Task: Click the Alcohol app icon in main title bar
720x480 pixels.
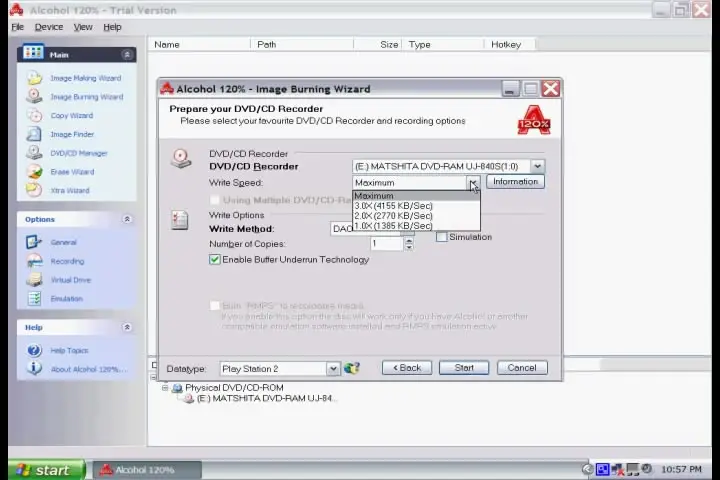Action: 16,9
